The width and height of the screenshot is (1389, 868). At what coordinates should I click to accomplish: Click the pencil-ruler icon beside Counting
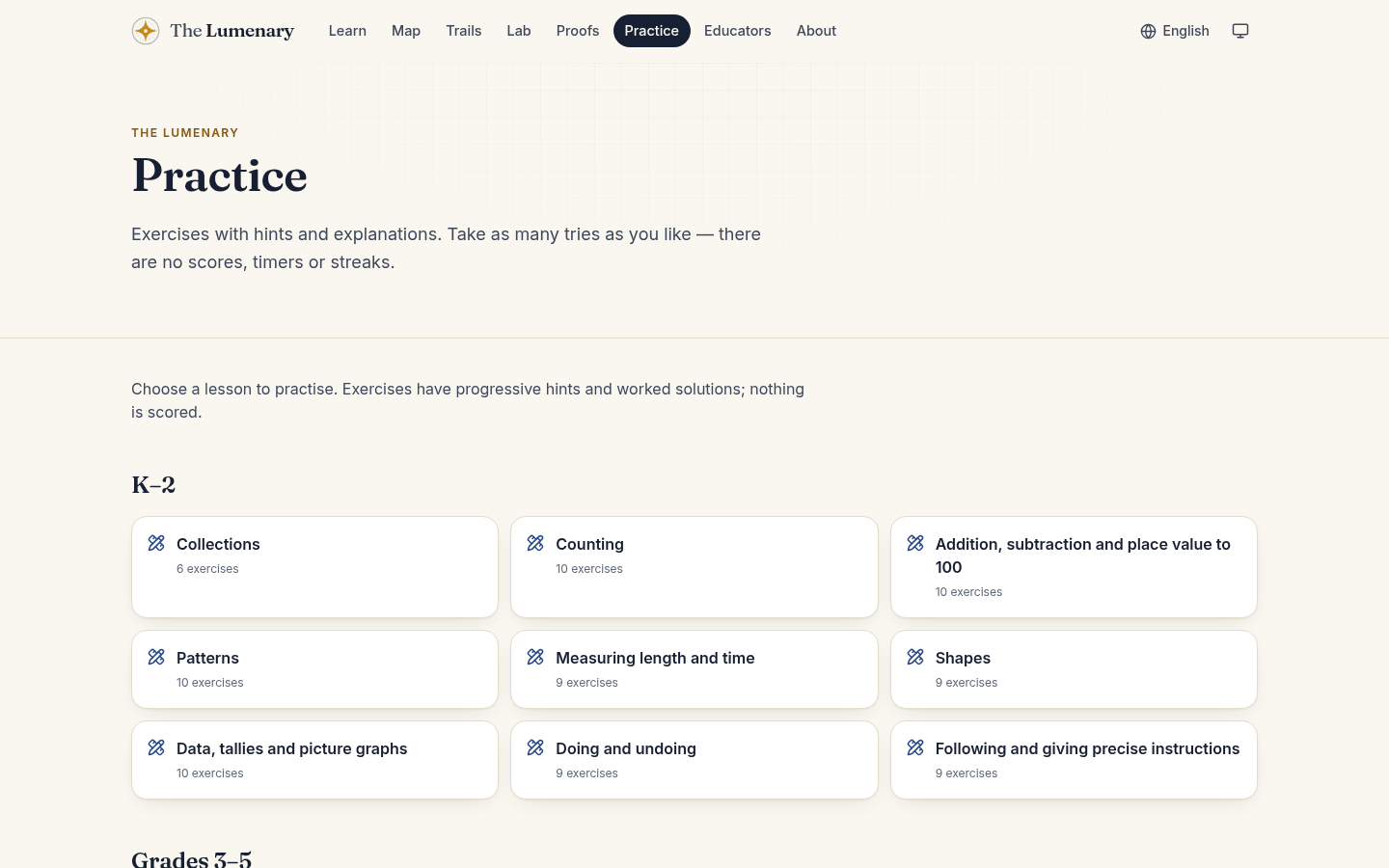[535, 543]
